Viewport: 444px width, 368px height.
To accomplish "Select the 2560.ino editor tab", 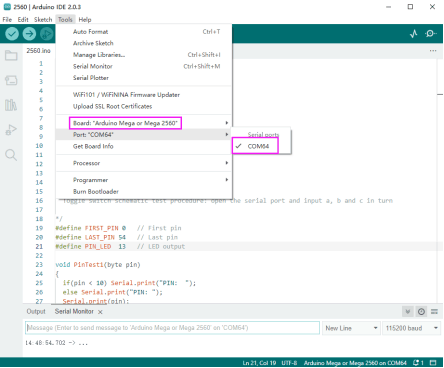I will coord(38,51).
